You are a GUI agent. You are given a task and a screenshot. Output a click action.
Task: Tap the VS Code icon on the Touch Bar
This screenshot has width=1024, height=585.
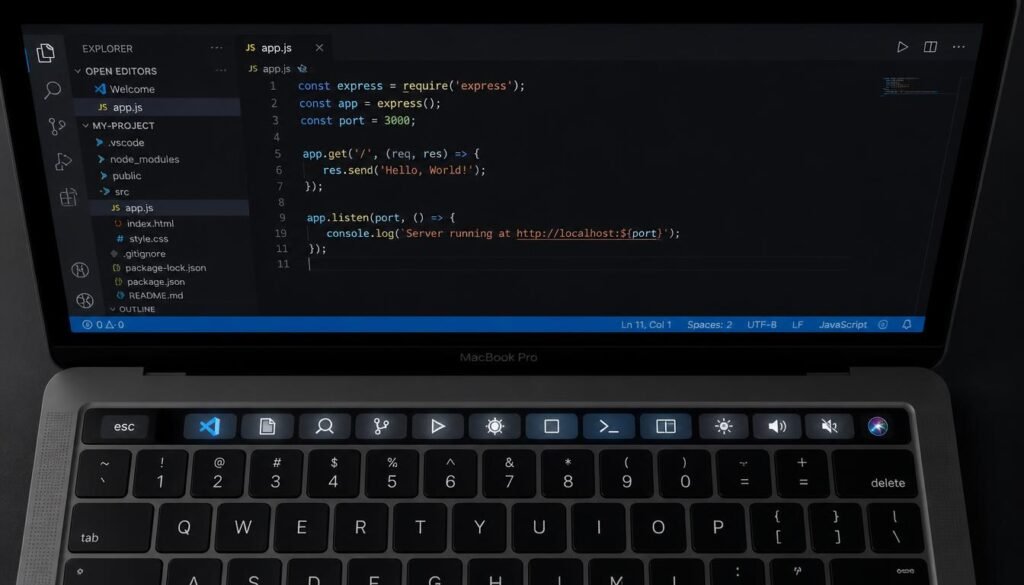coord(210,426)
